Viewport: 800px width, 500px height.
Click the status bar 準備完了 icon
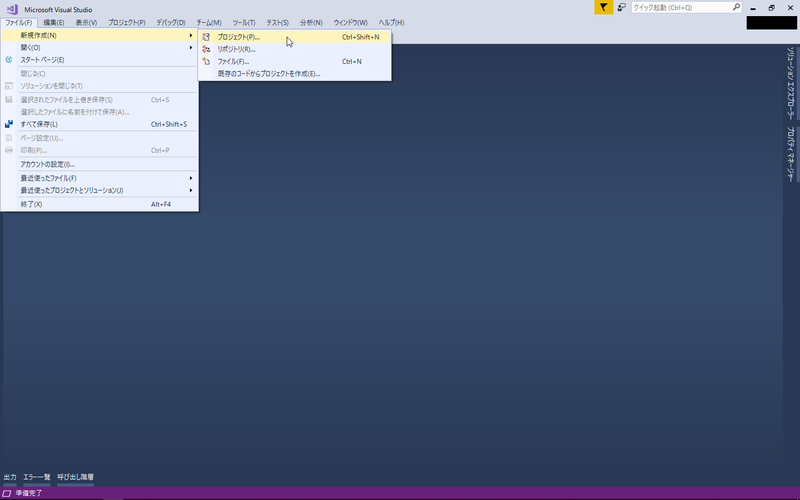[7, 493]
